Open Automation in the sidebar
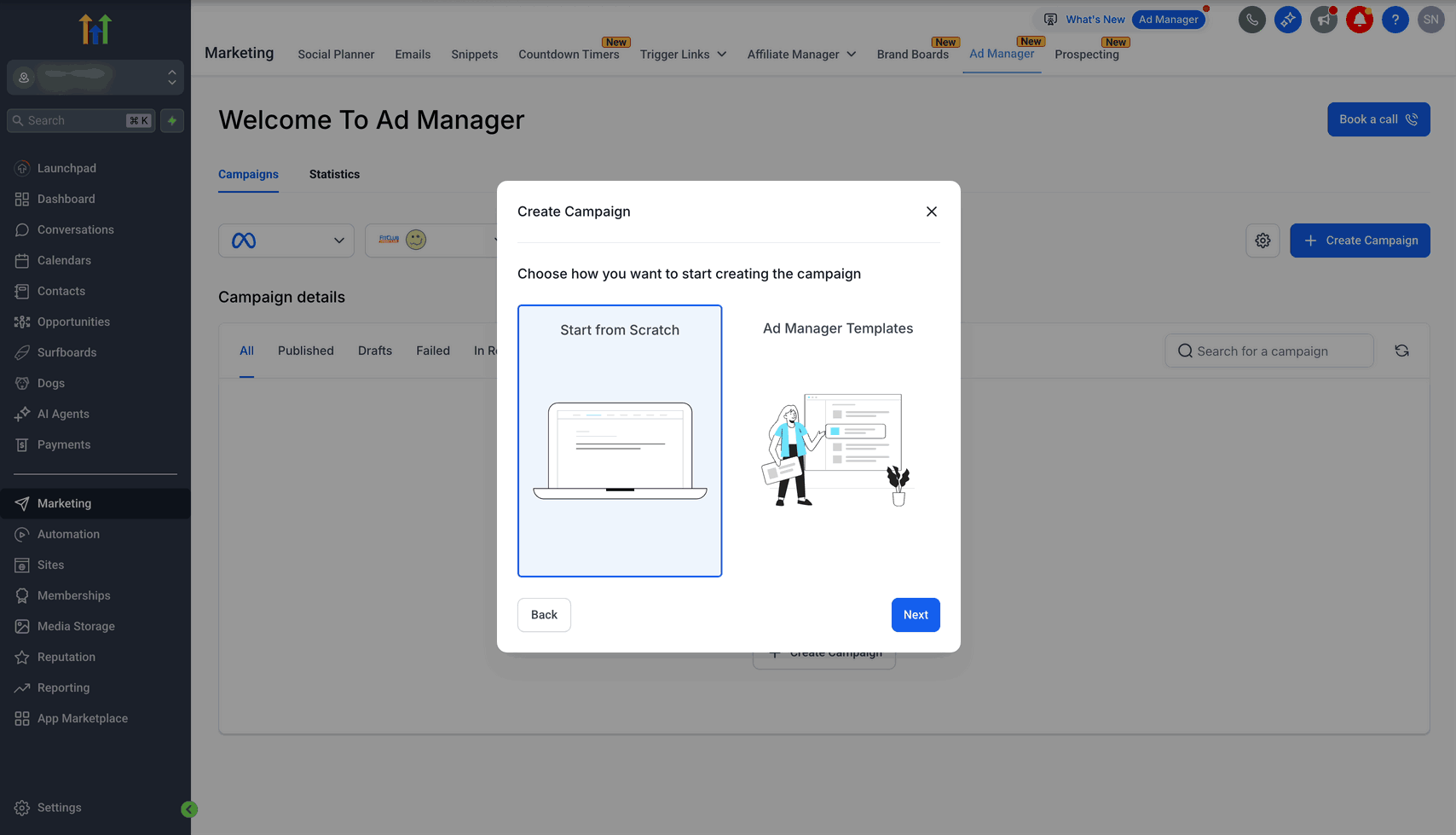1456x835 pixels. click(68, 534)
